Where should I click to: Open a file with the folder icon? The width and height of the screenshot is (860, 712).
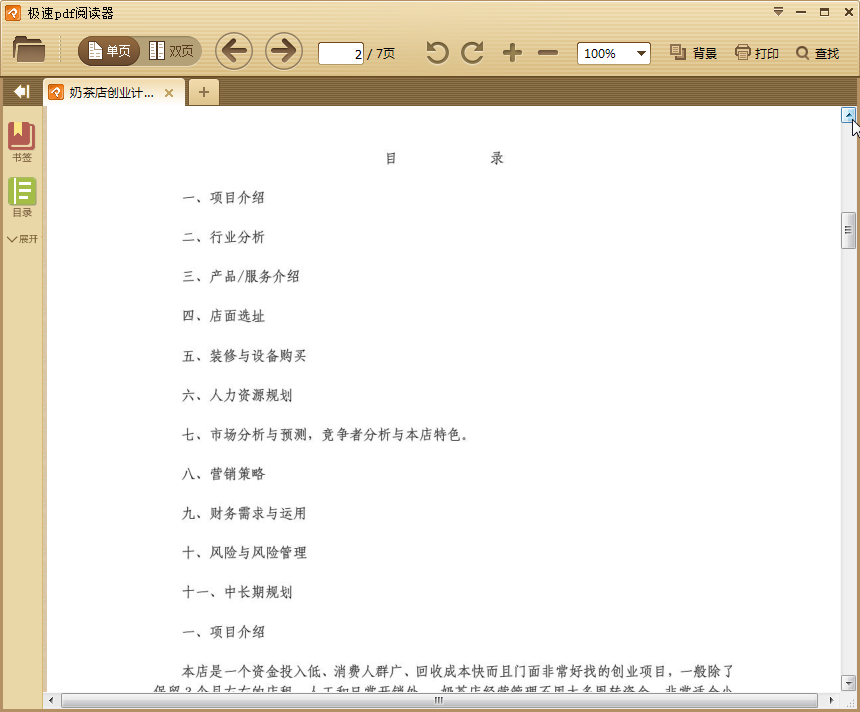click(x=29, y=50)
